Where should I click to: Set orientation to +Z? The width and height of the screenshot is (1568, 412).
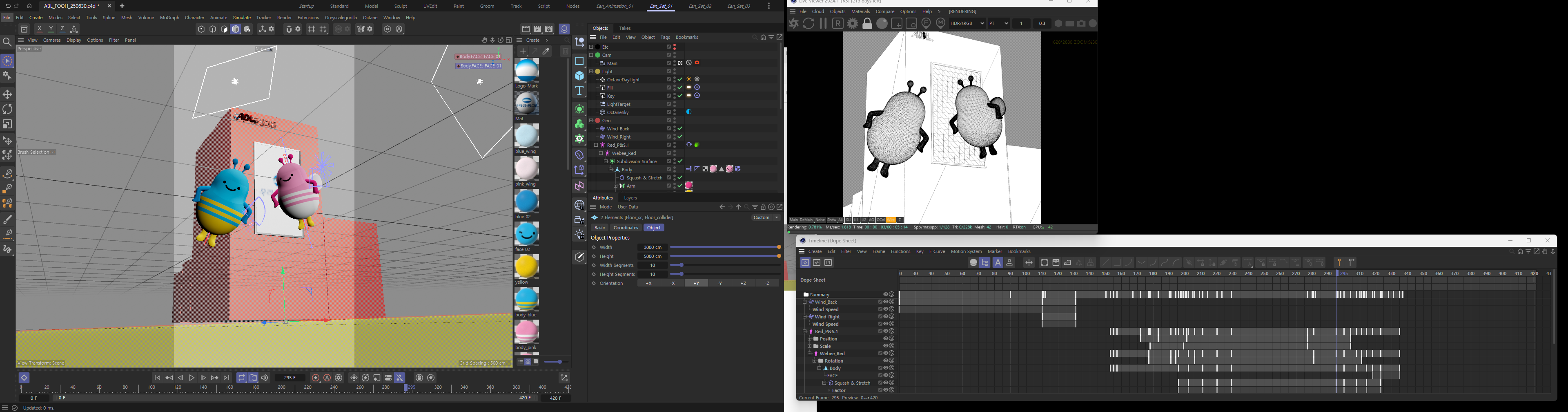744,283
